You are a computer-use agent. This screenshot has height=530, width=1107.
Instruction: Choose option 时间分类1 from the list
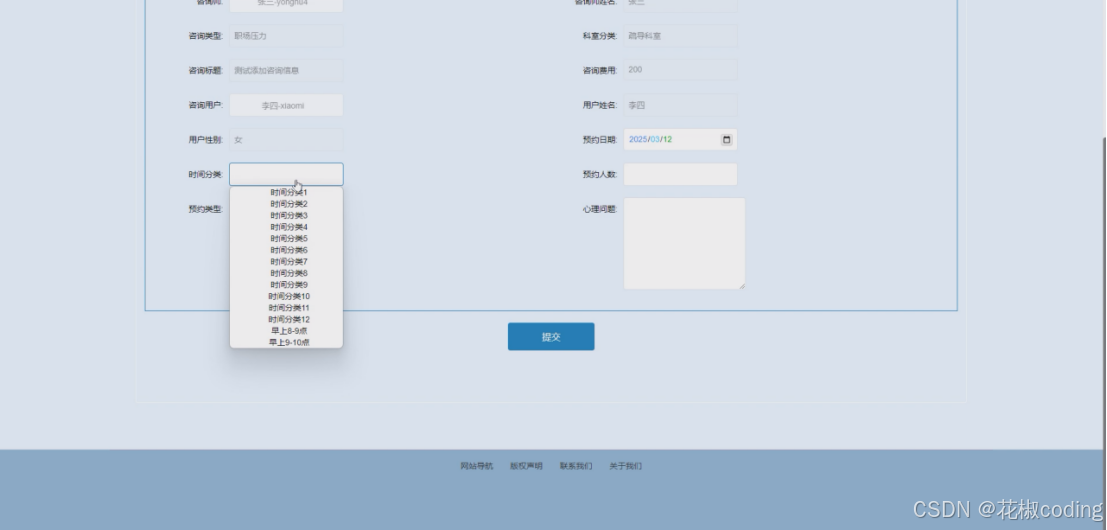pos(289,192)
